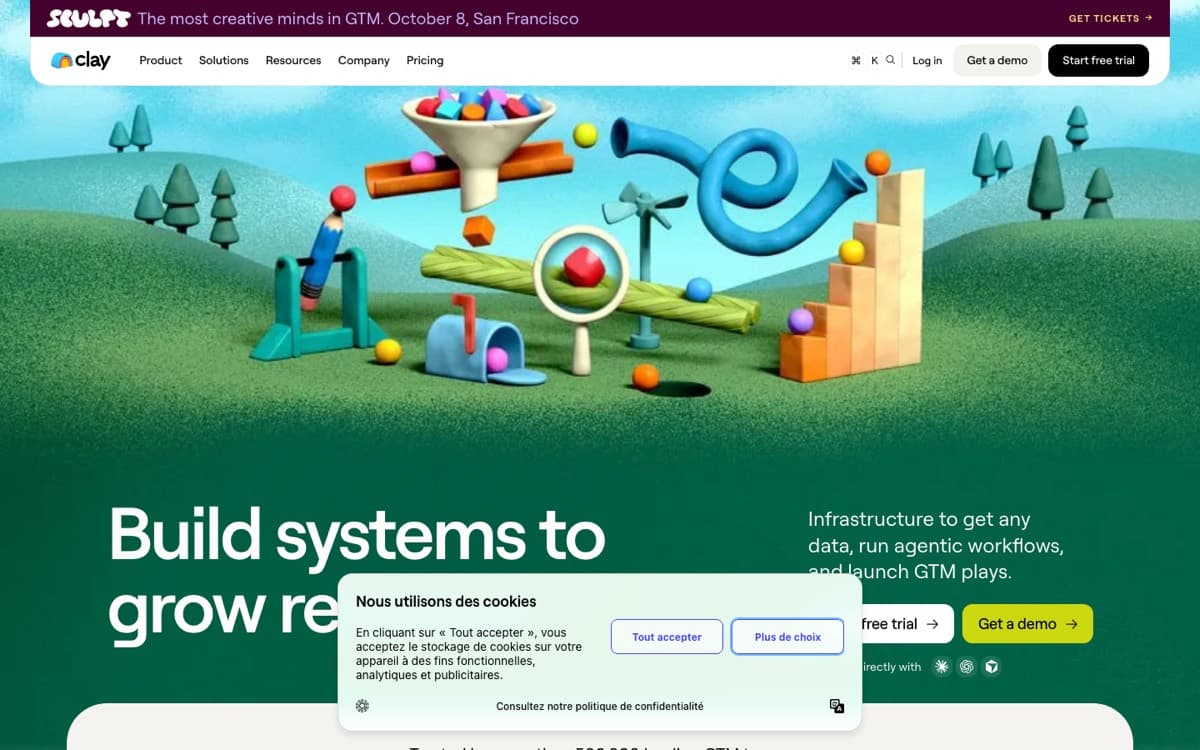Open the Product menu

[x=161, y=60]
